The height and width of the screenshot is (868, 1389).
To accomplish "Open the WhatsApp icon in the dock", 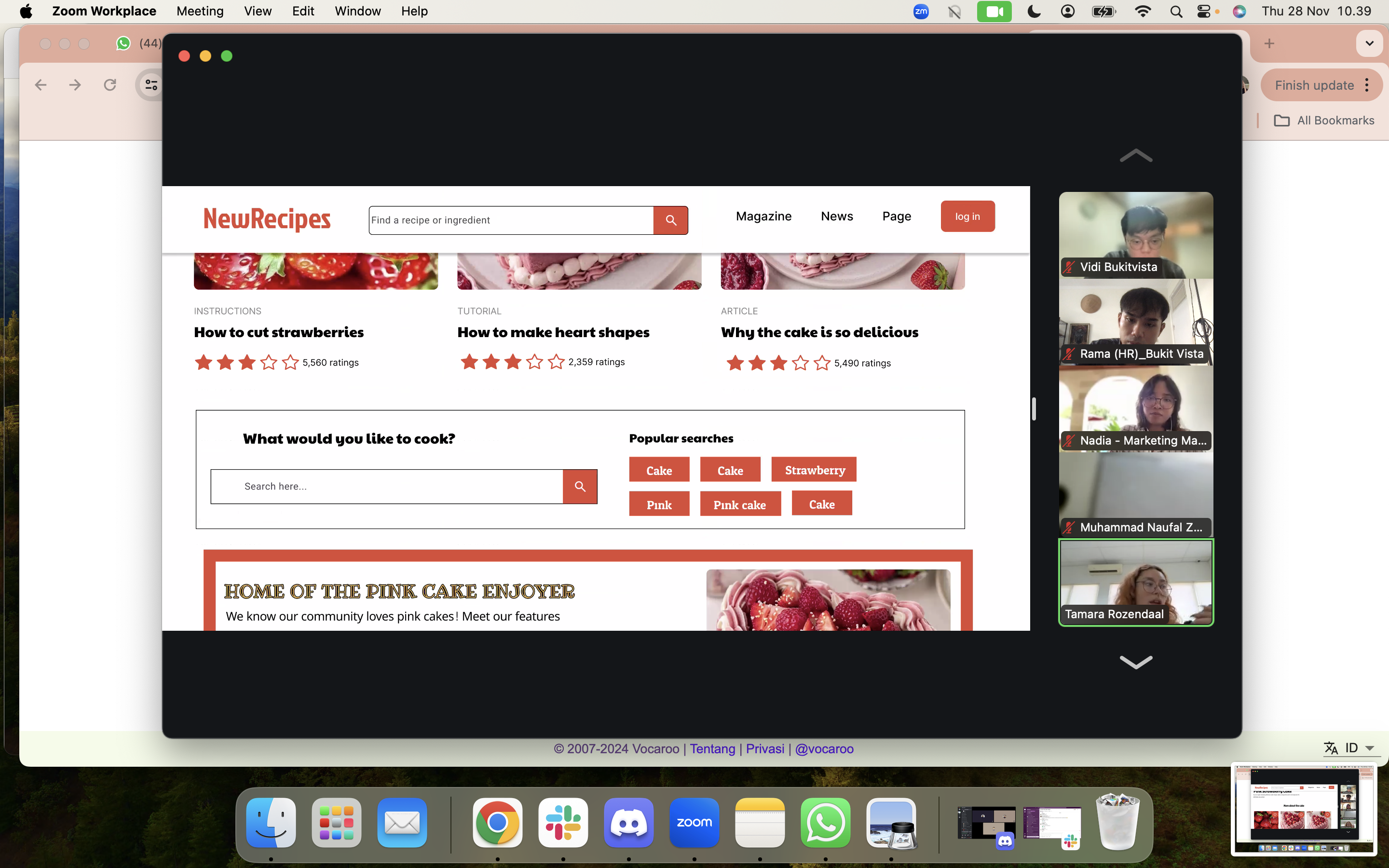I will pos(825,823).
